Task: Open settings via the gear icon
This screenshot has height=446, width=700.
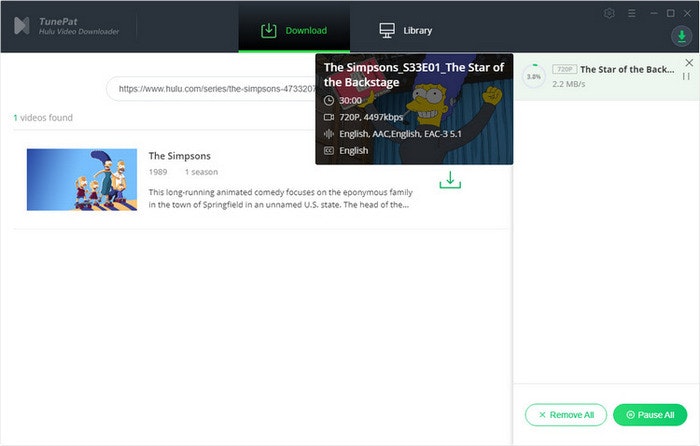Action: (609, 13)
